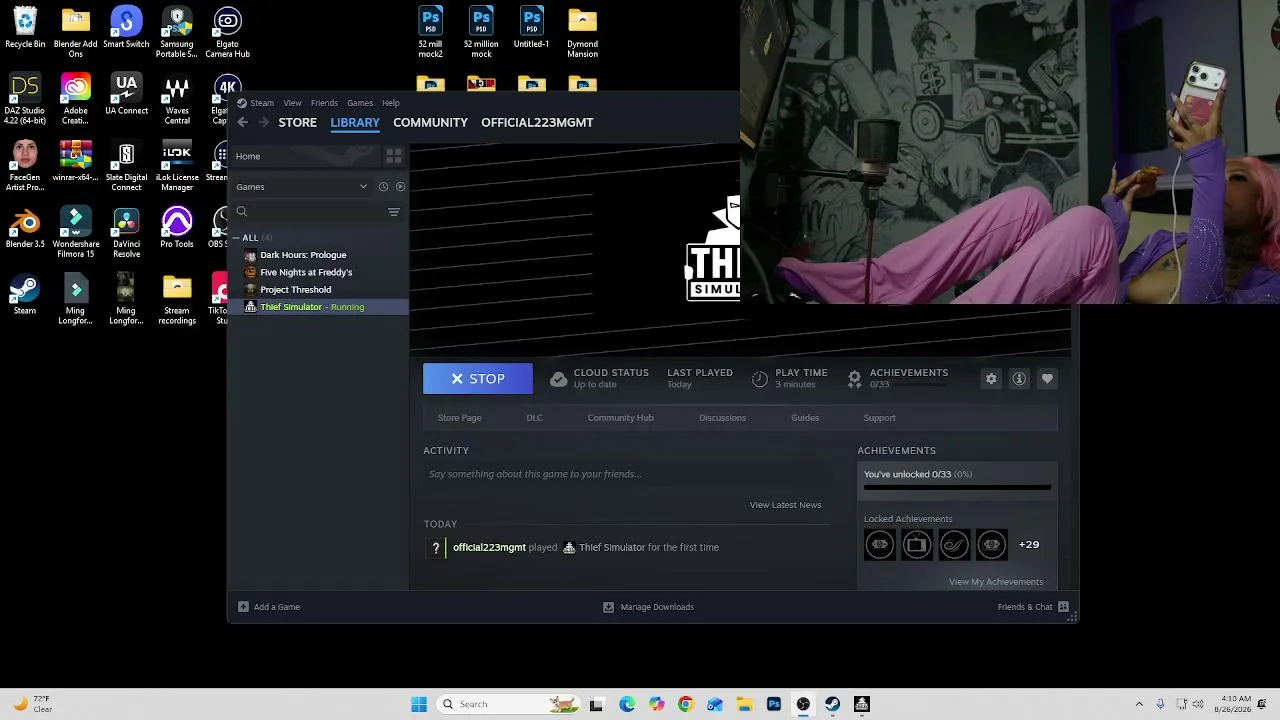Screen dimensions: 1280x720
Task: Click View My Achievements
Action: 996,582
